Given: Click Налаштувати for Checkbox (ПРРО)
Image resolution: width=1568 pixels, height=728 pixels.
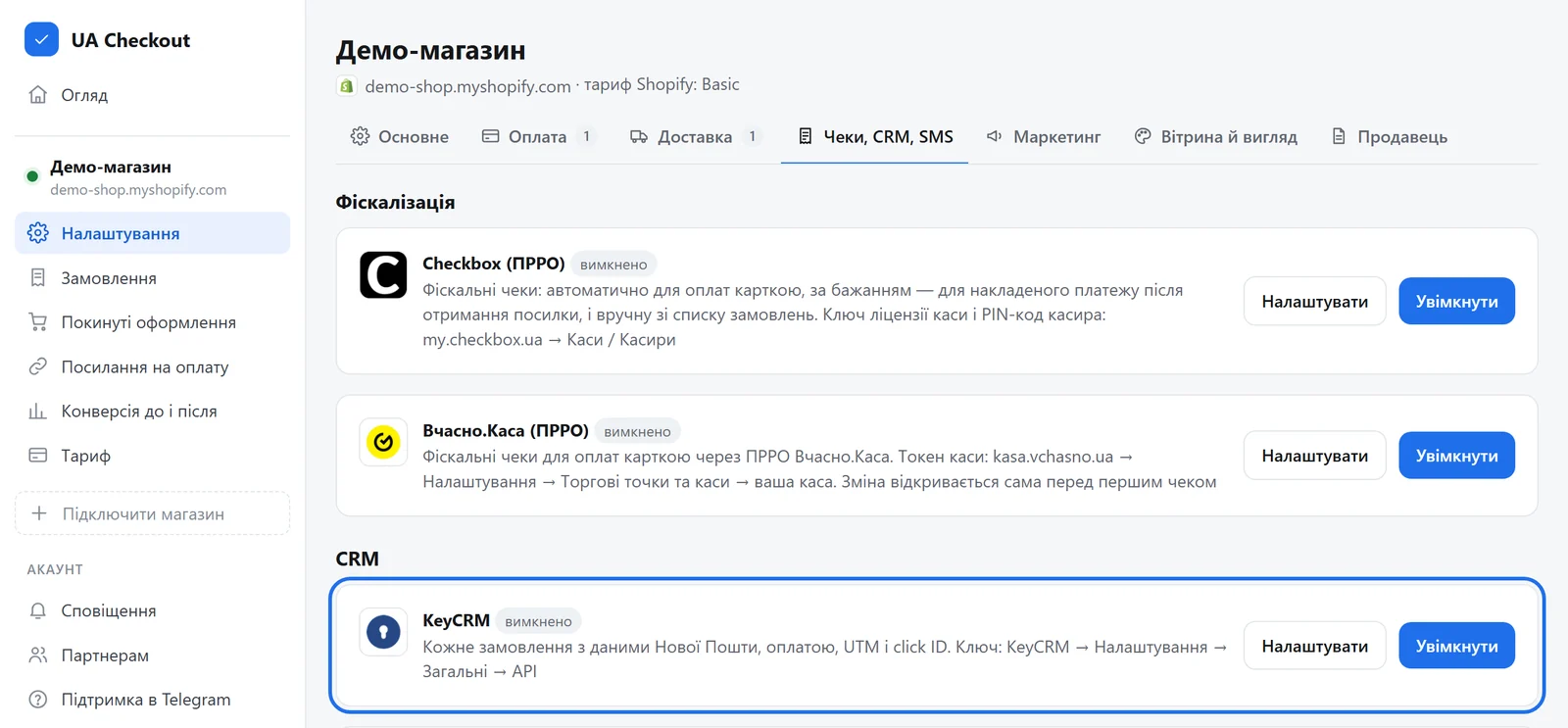Looking at the screenshot, I should (1315, 301).
